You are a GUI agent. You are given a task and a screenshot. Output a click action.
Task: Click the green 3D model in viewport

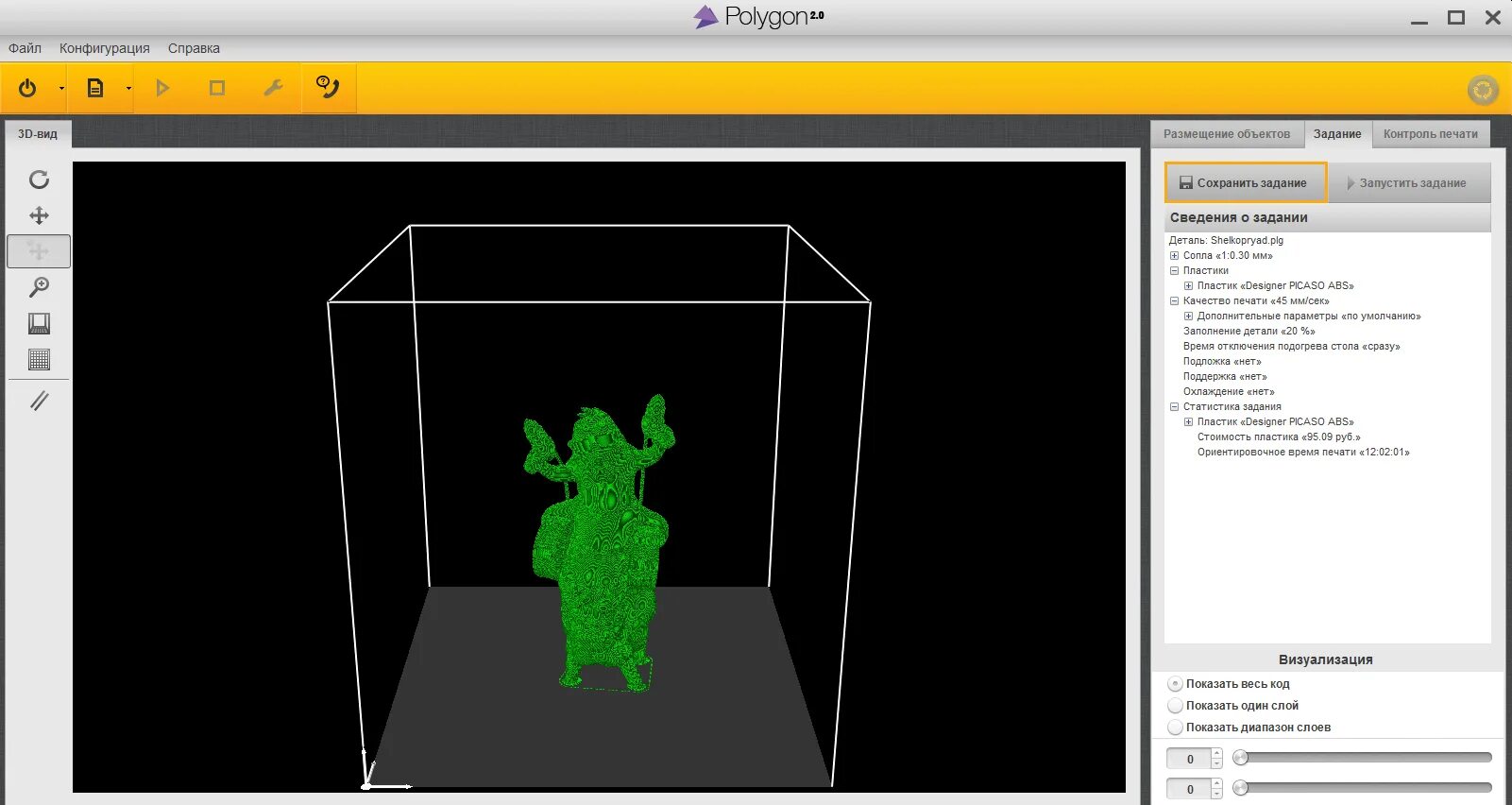click(x=600, y=543)
